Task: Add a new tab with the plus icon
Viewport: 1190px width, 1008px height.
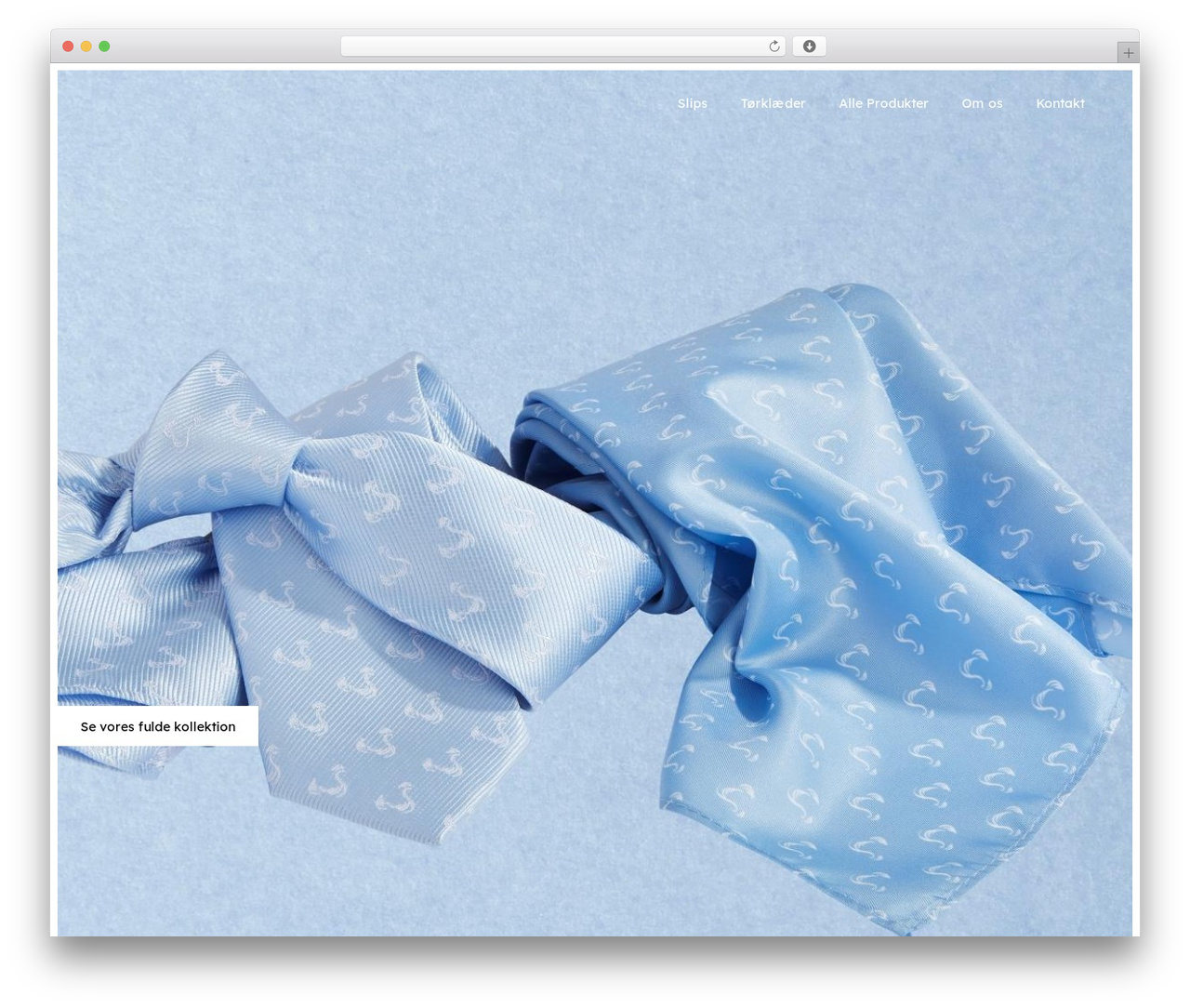Action: pos(1128,53)
